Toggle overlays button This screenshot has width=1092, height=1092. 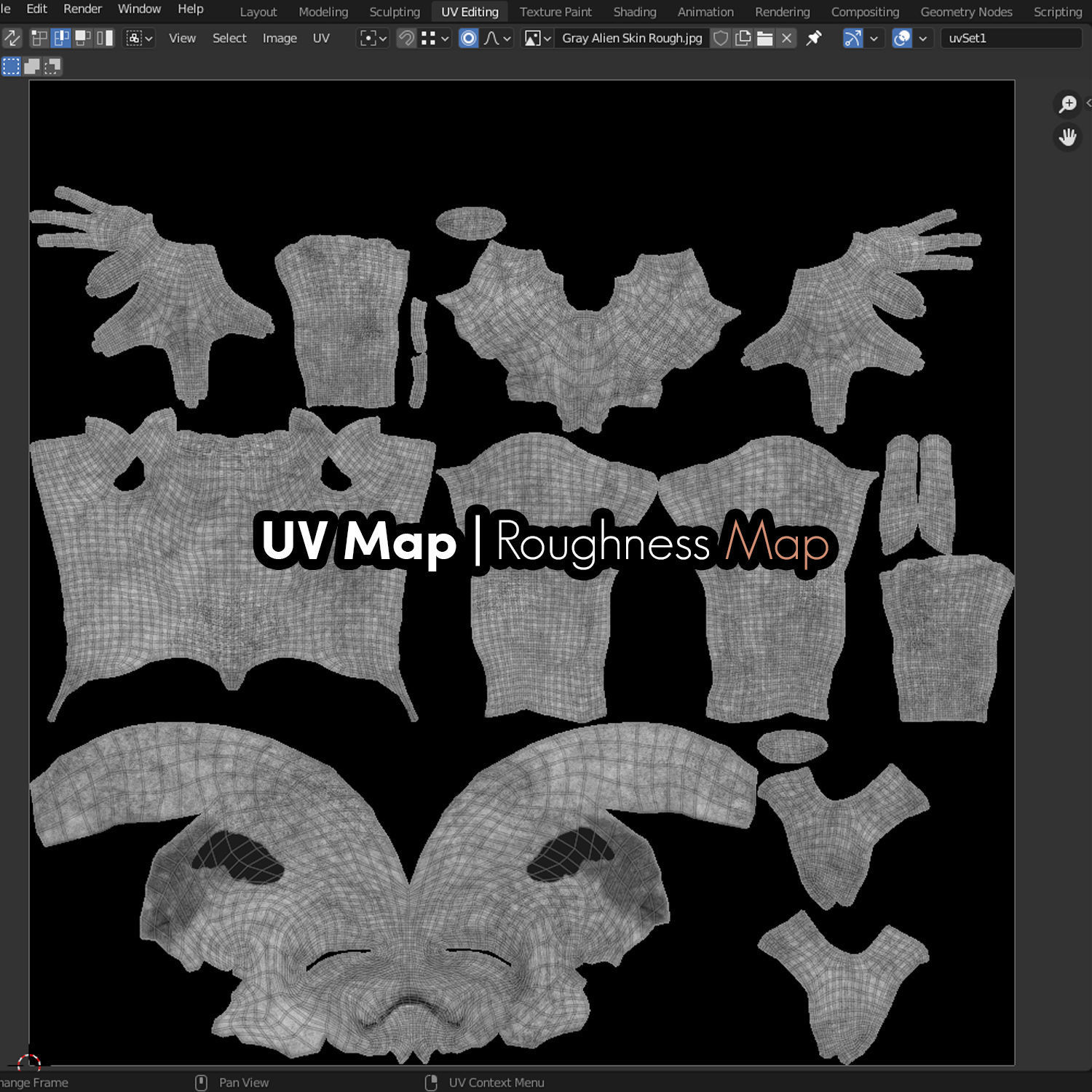click(902, 38)
